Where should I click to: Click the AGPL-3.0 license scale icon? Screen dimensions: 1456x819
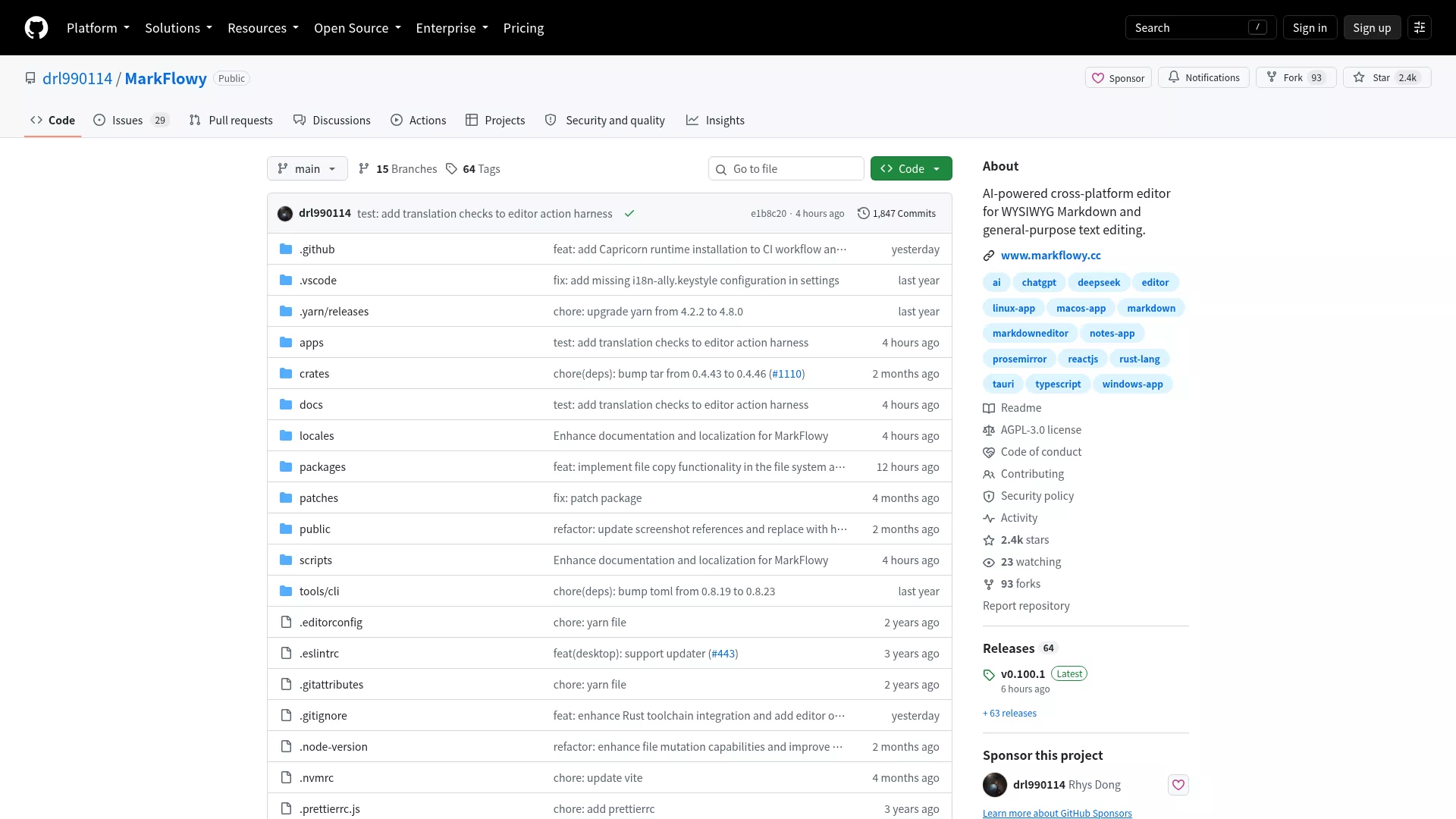(989, 430)
